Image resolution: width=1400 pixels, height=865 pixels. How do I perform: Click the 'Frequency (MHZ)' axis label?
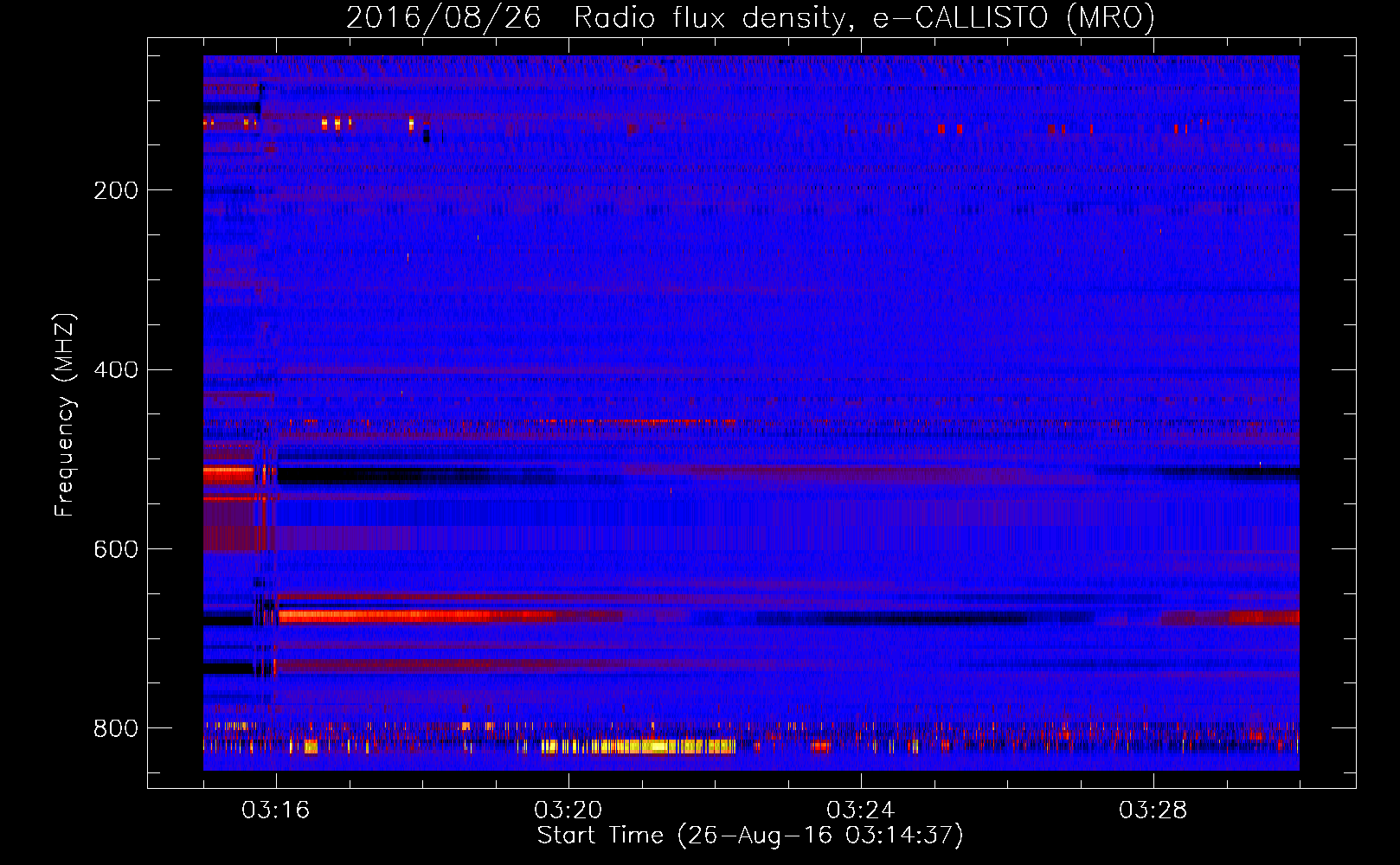click(x=65, y=415)
